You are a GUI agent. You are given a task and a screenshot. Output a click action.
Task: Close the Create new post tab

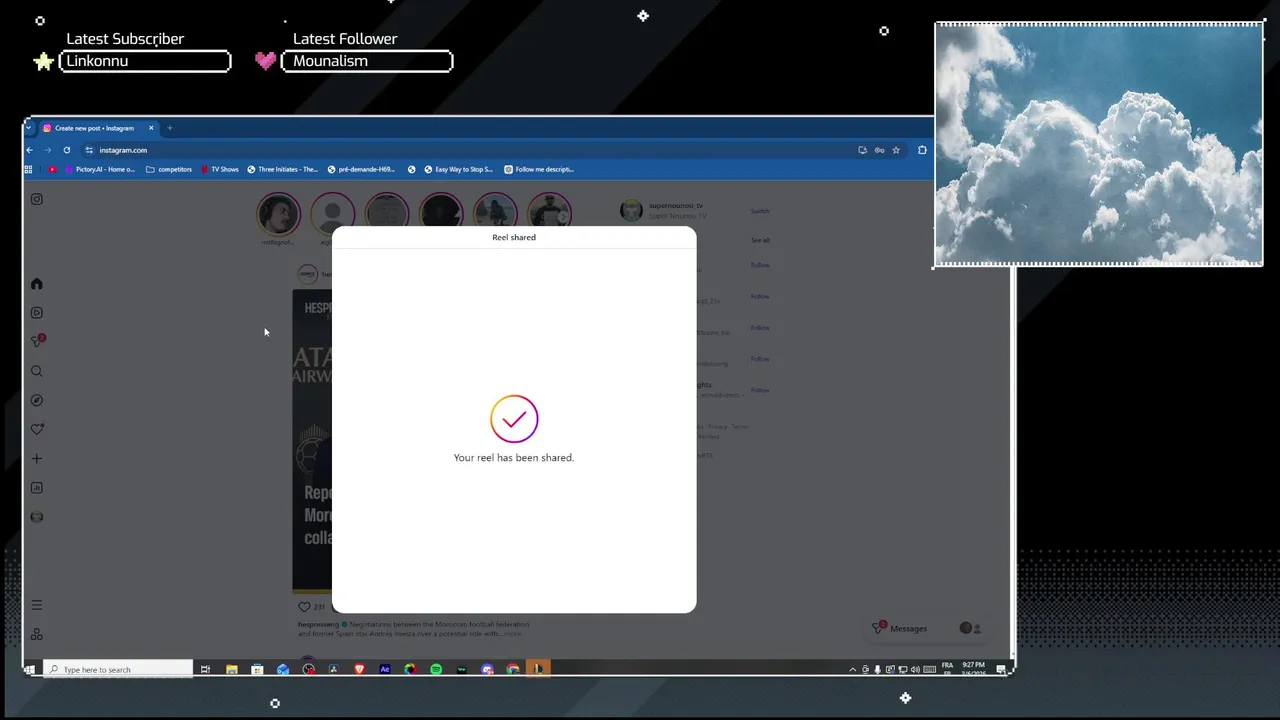(x=151, y=128)
